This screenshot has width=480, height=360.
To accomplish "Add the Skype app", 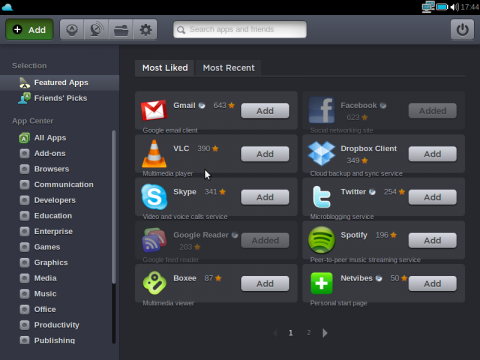I will 265,197.
